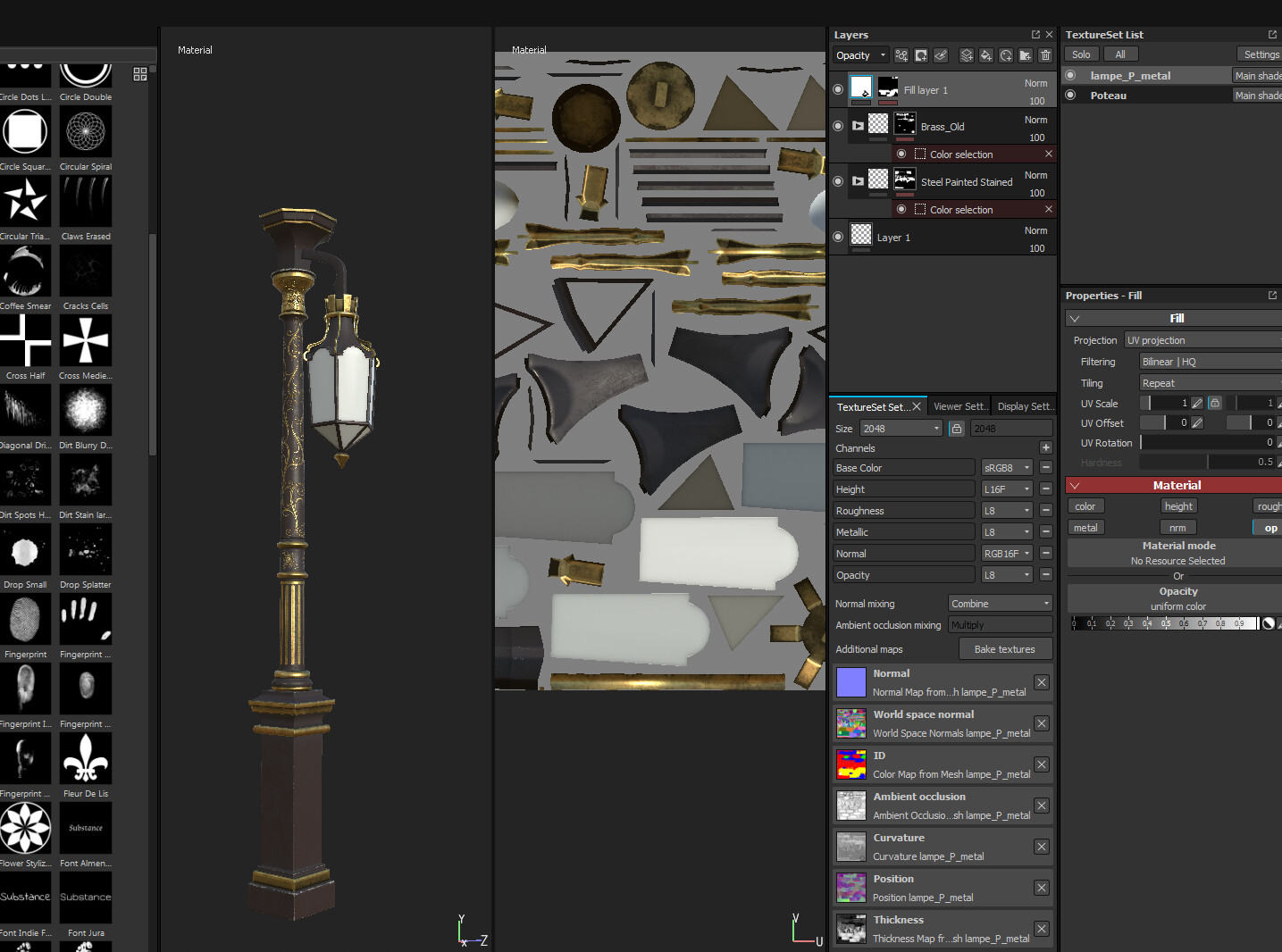Open the Normal mixing Combine dropdown
The image size is (1282, 952).
999,603
